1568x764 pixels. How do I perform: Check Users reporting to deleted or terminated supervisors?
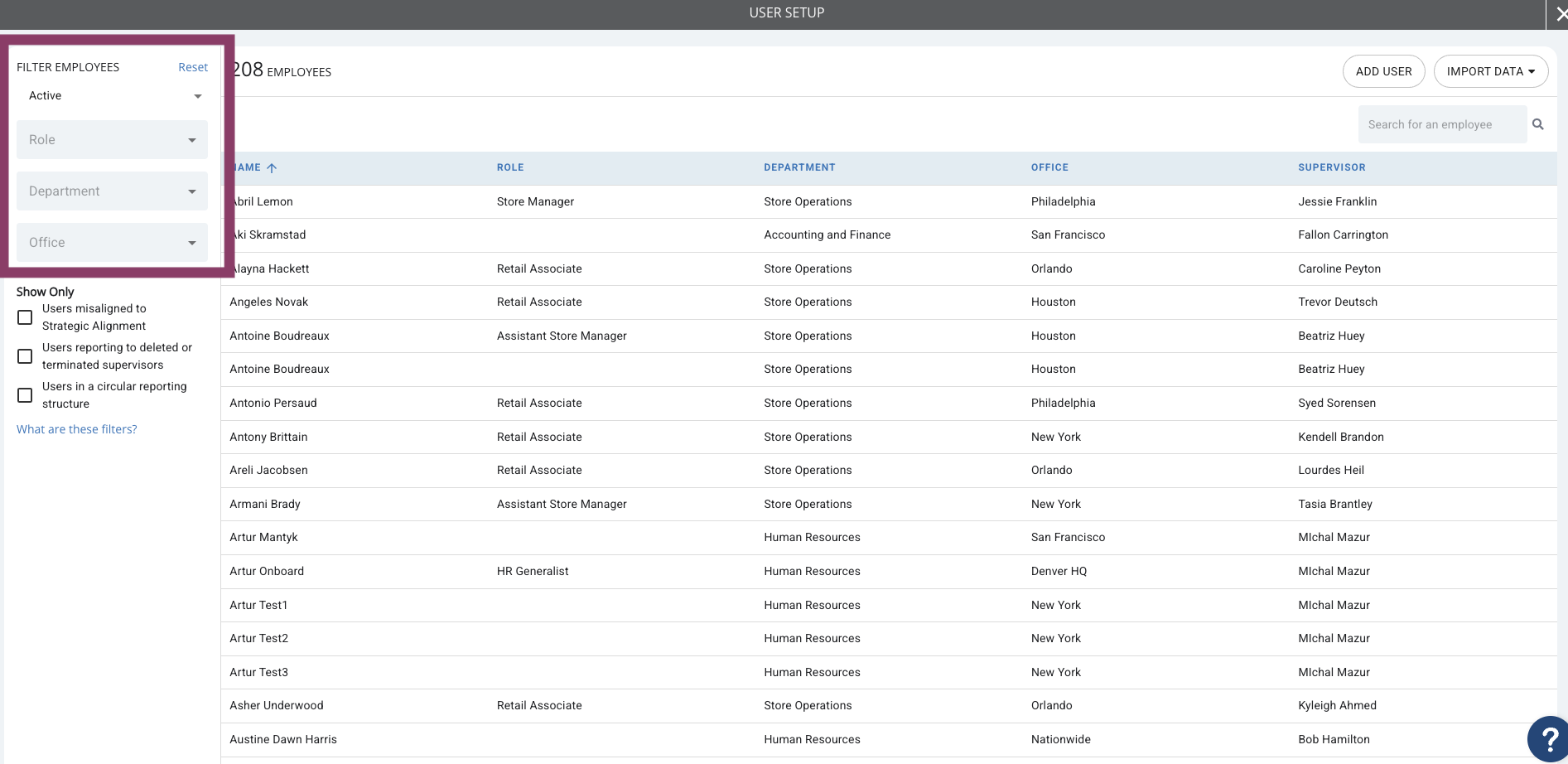point(25,356)
